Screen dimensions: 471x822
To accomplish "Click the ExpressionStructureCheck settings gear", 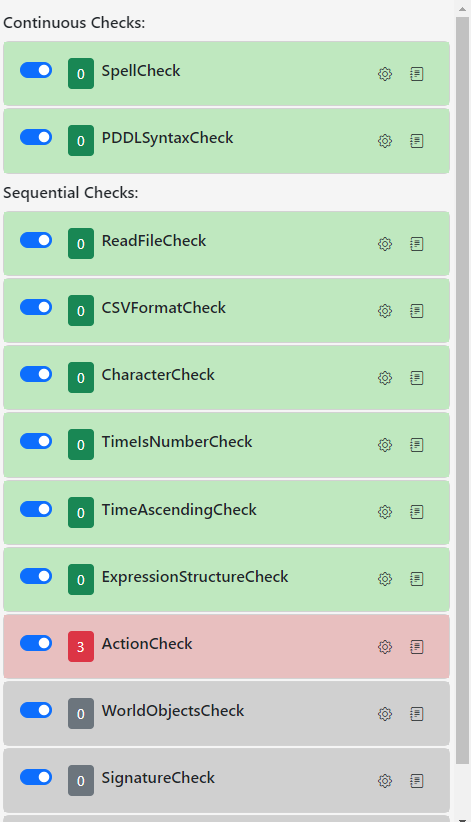I will click(385, 579).
